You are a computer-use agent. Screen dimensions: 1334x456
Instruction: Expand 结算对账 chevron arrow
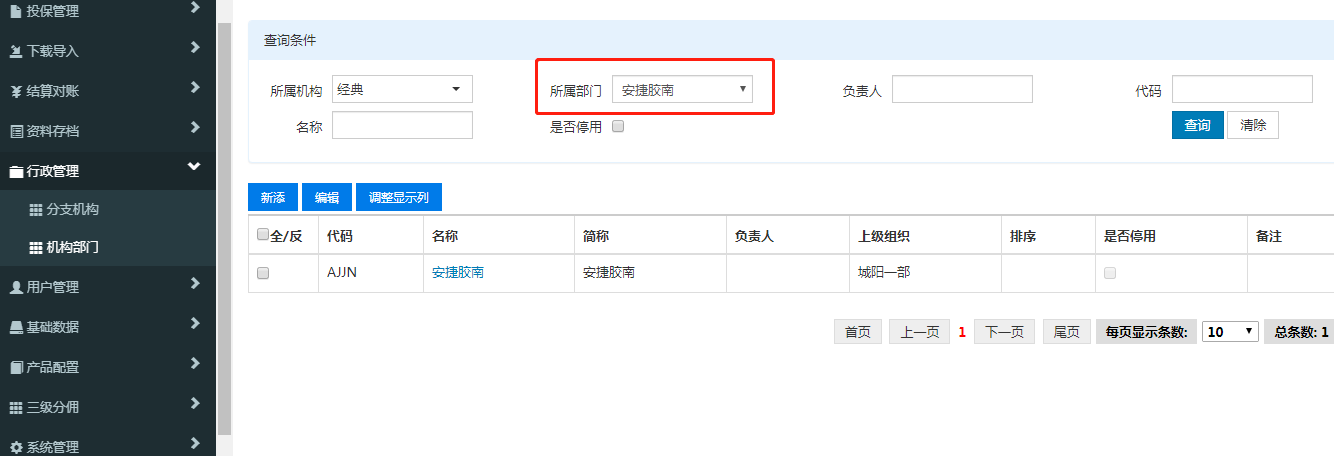195,88
